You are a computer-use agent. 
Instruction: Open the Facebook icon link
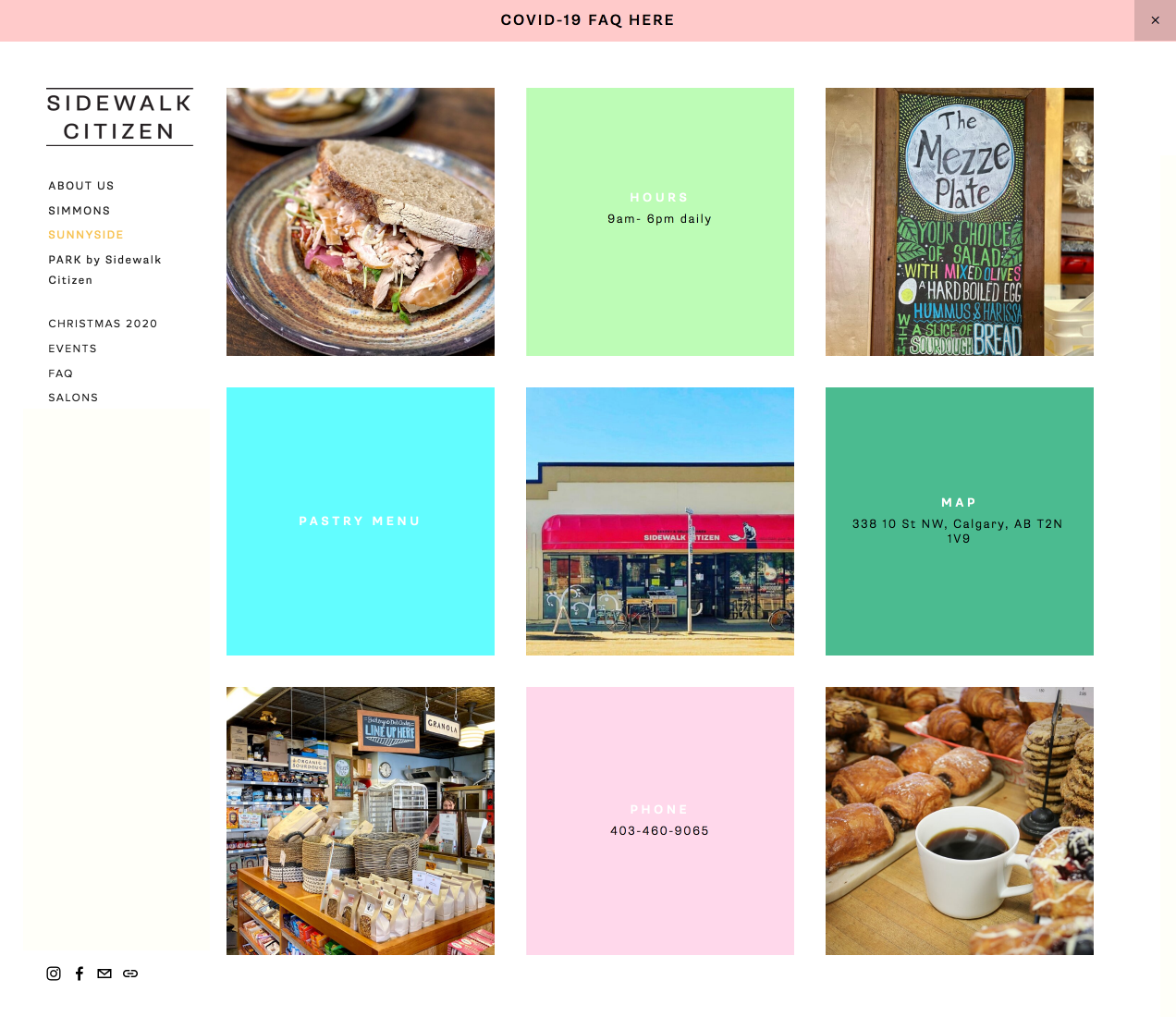(80, 974)
